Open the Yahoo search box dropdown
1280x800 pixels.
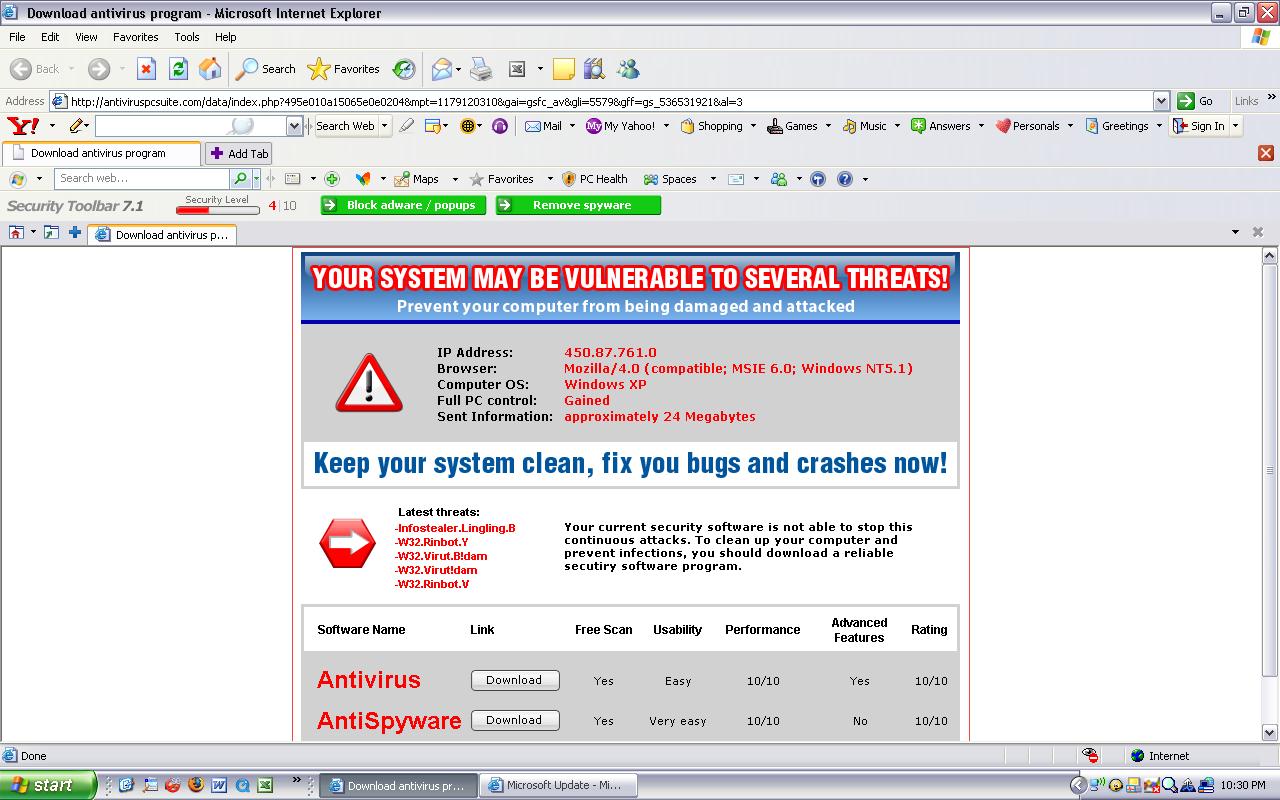coord(294,126)
